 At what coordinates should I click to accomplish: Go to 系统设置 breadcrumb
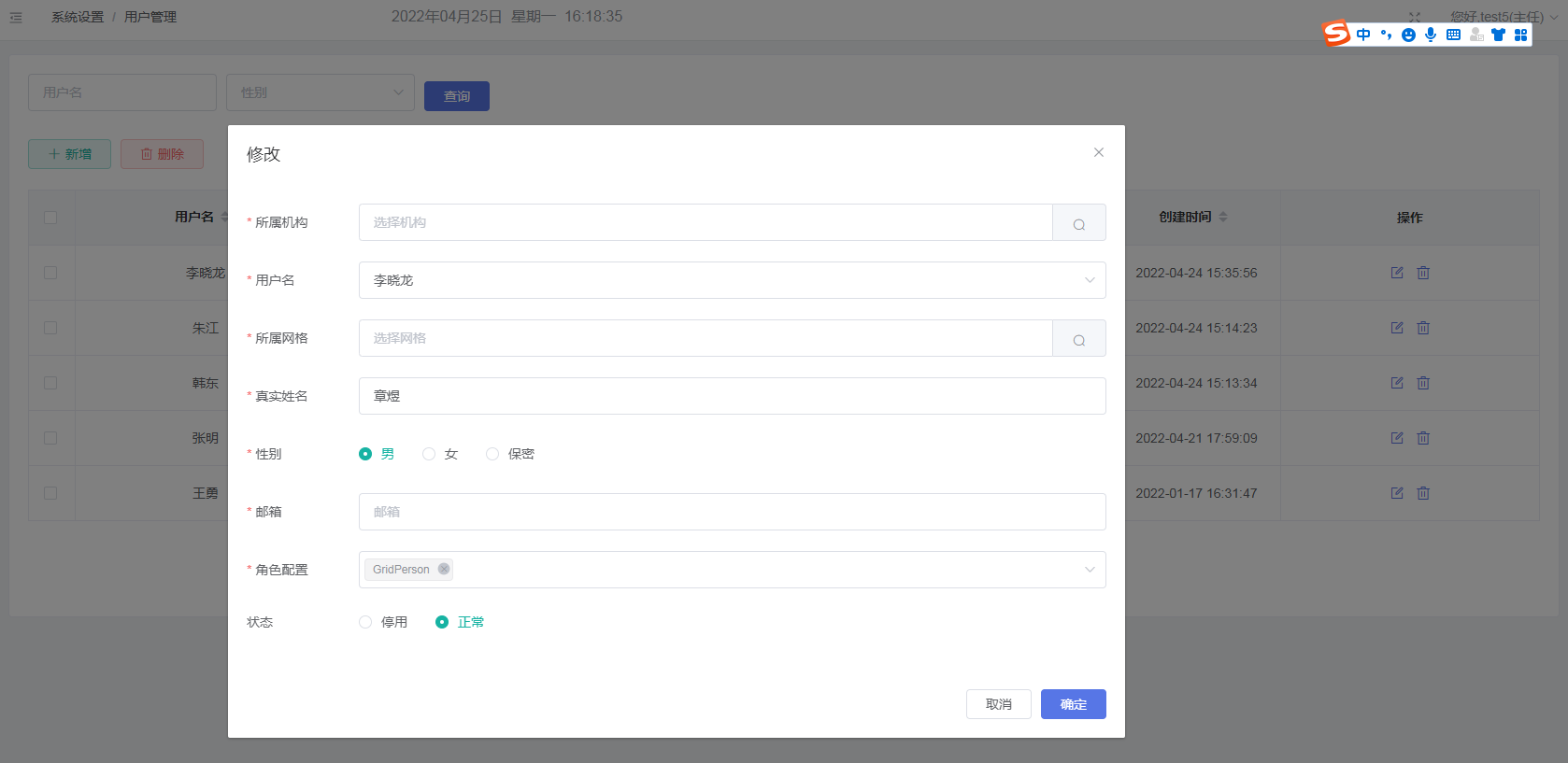click(x=78, y=17)
